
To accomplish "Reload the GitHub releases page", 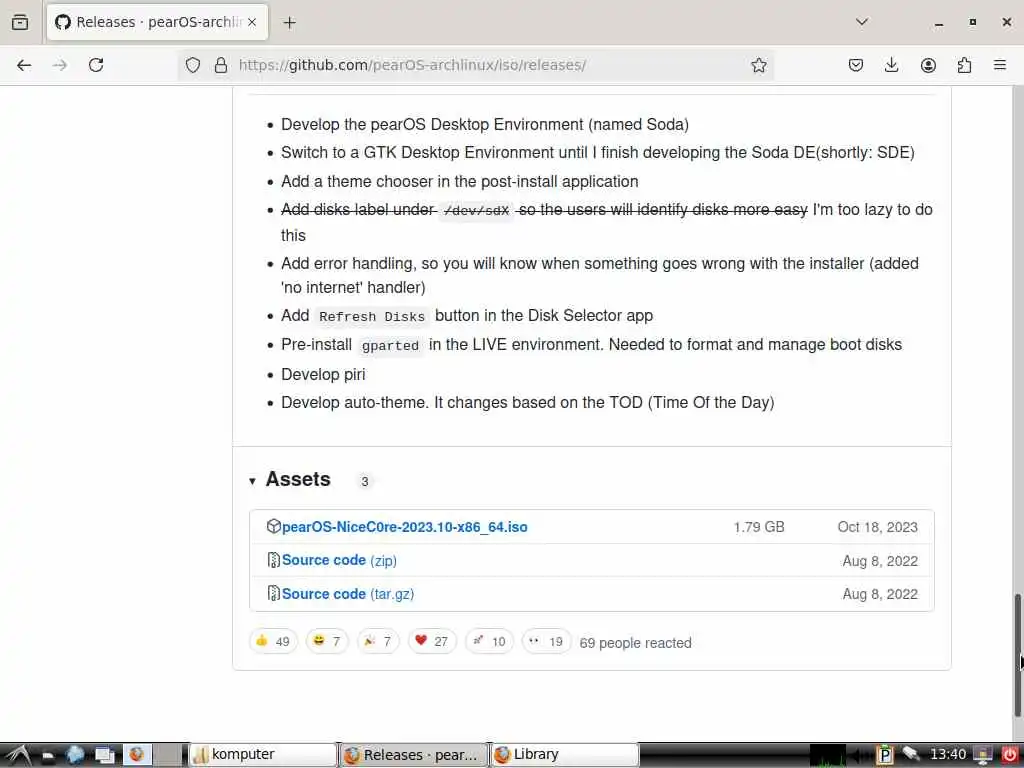I will (x=96, y=65).
